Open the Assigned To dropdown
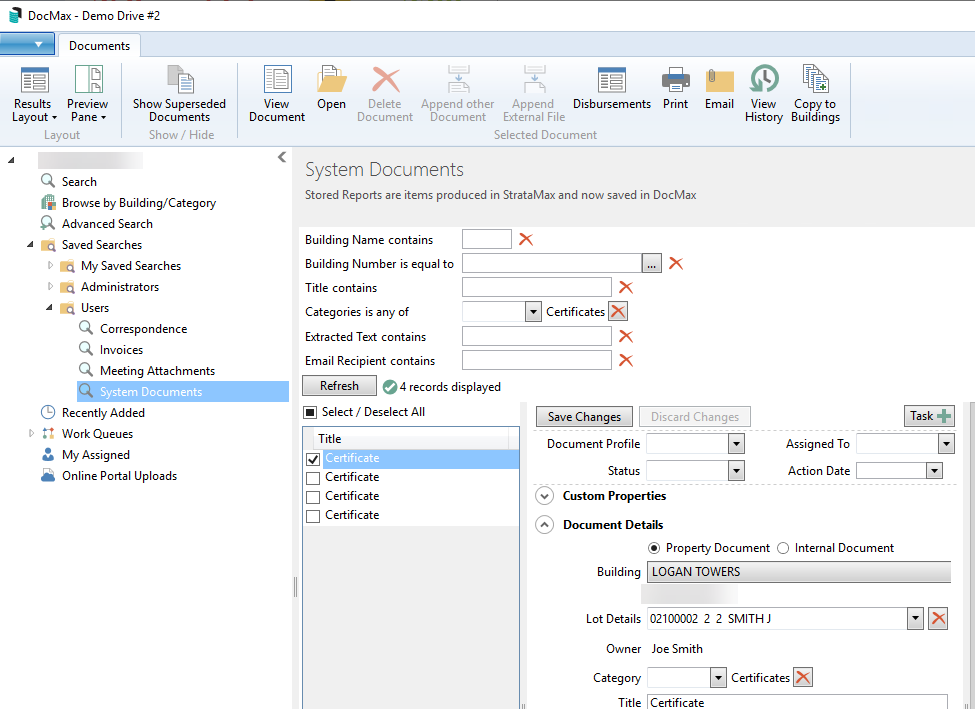 [946, 444]
